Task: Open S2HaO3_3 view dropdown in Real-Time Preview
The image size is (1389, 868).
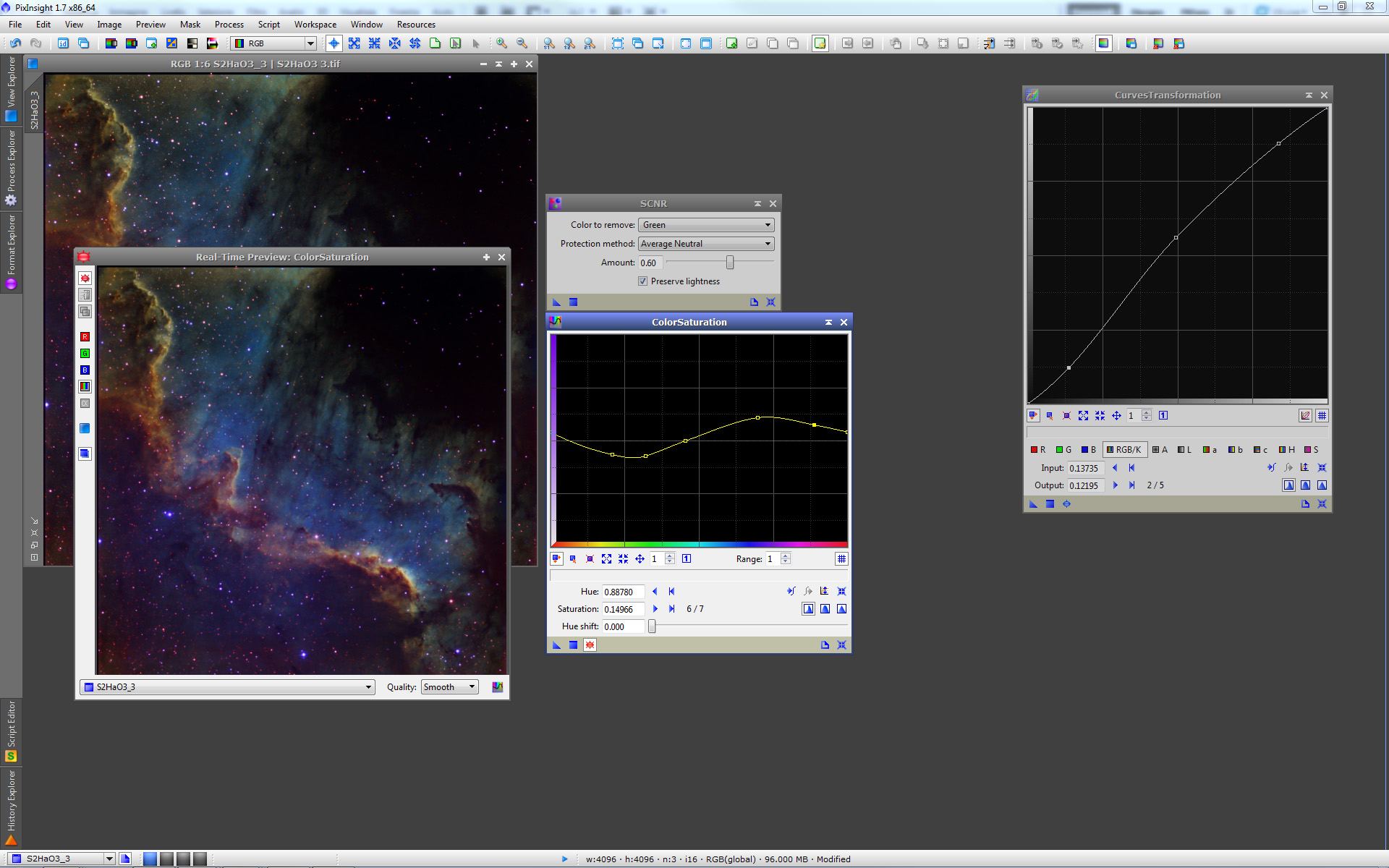Action: 227,687
